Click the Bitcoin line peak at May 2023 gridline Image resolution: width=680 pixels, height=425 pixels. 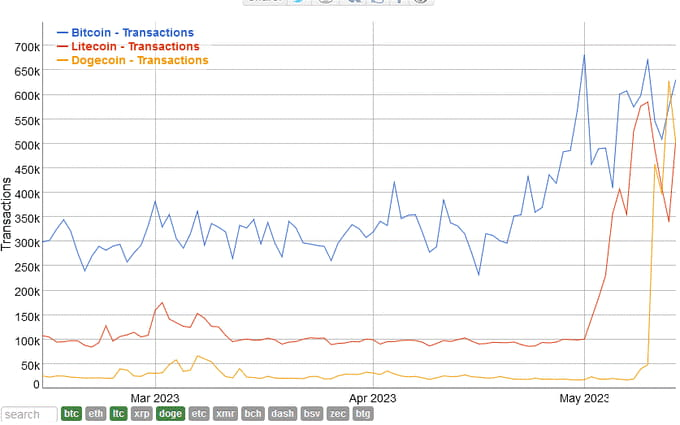coord(584,55)
